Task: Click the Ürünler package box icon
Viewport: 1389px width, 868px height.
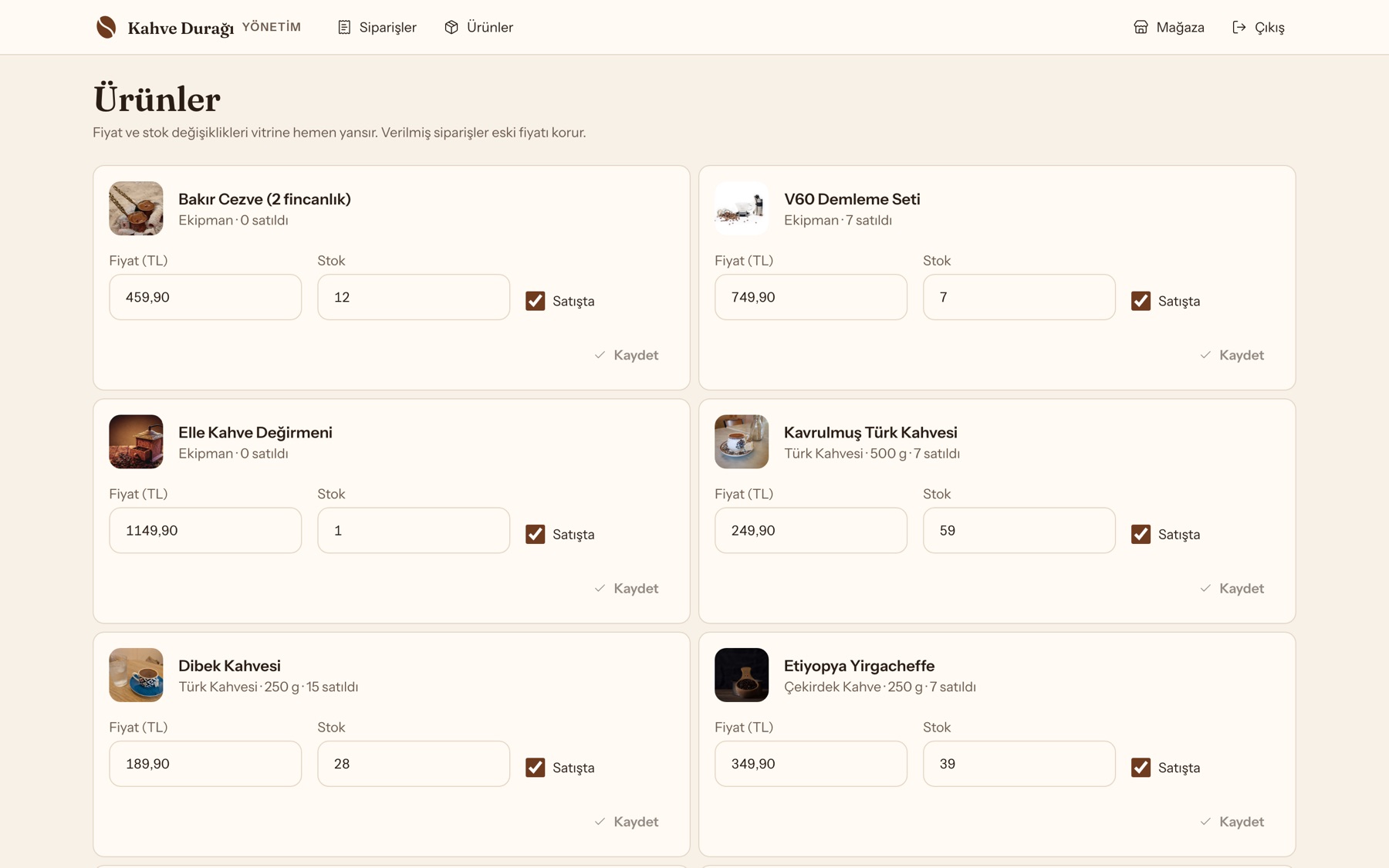Action: tap(451, 27)
